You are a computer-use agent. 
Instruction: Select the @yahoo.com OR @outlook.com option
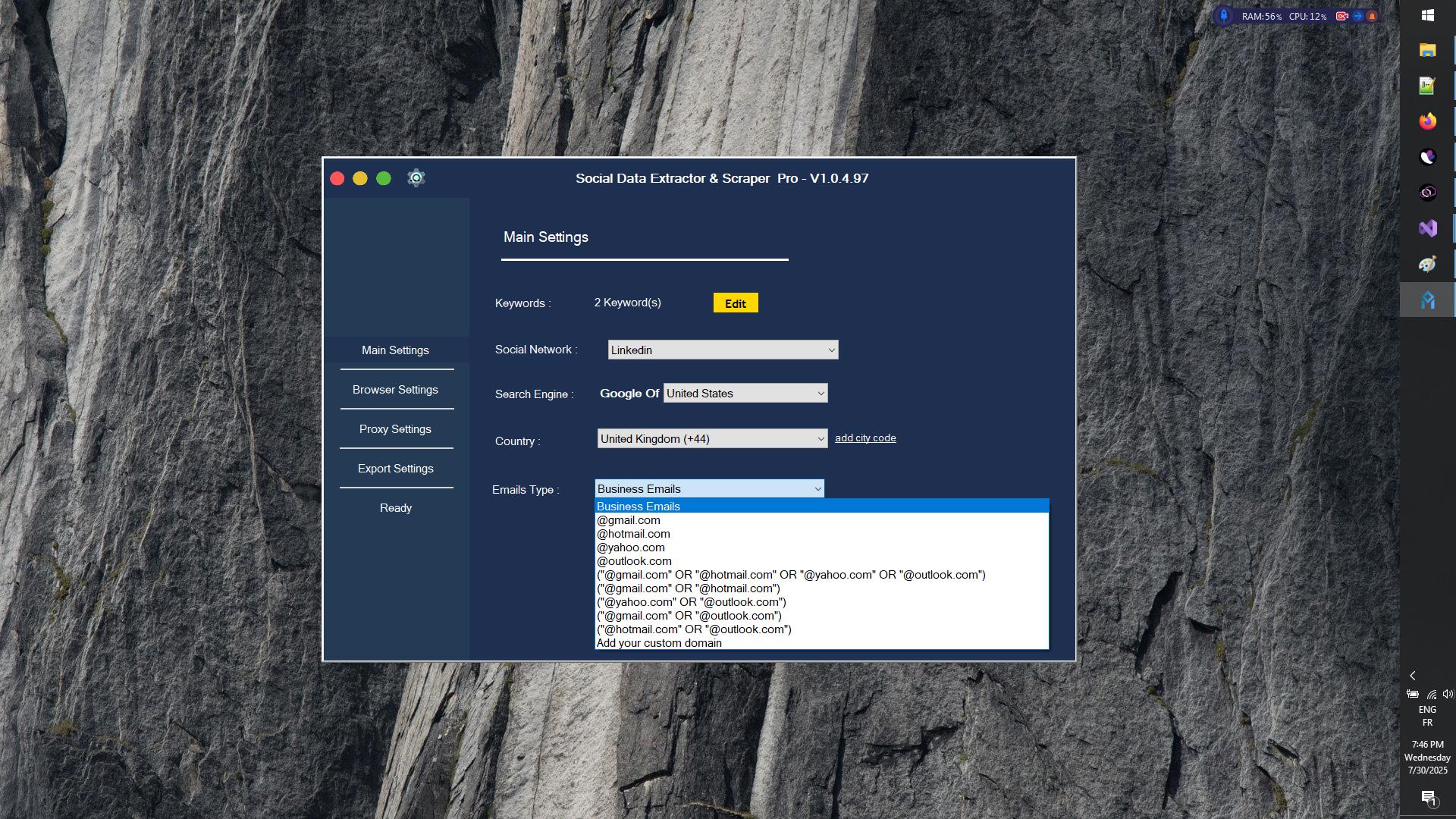(691, 602)
